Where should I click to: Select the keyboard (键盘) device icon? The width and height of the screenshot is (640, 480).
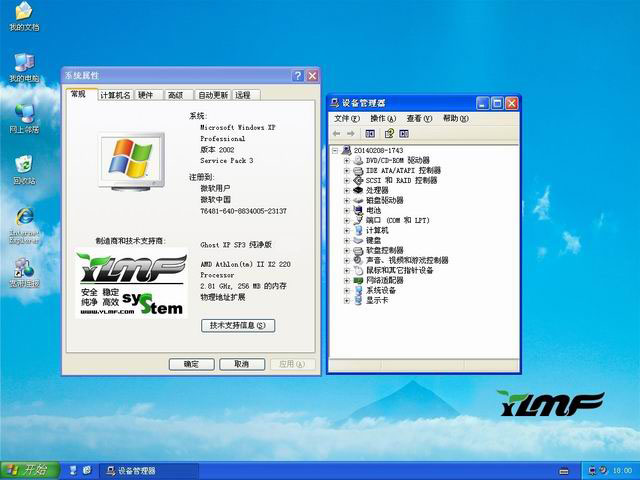click(x=358, y=240)
